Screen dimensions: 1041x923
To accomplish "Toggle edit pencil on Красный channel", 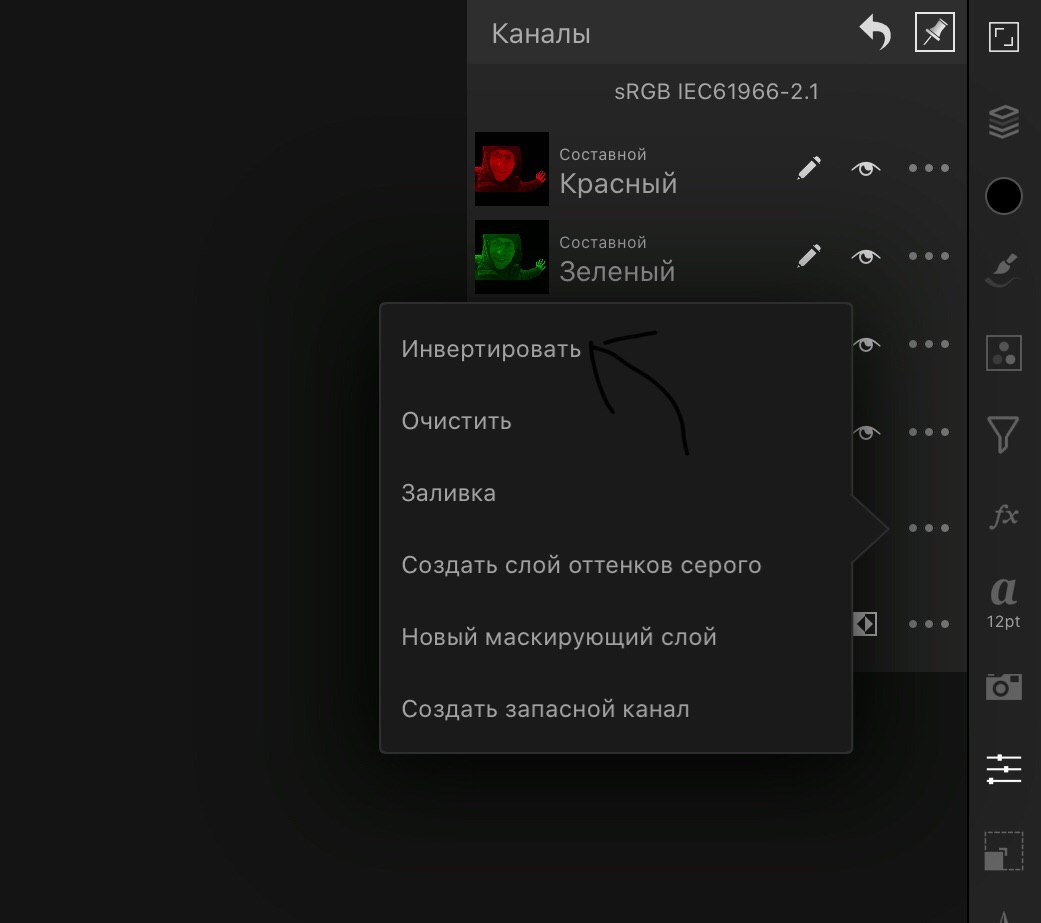I will click(809, 168).
